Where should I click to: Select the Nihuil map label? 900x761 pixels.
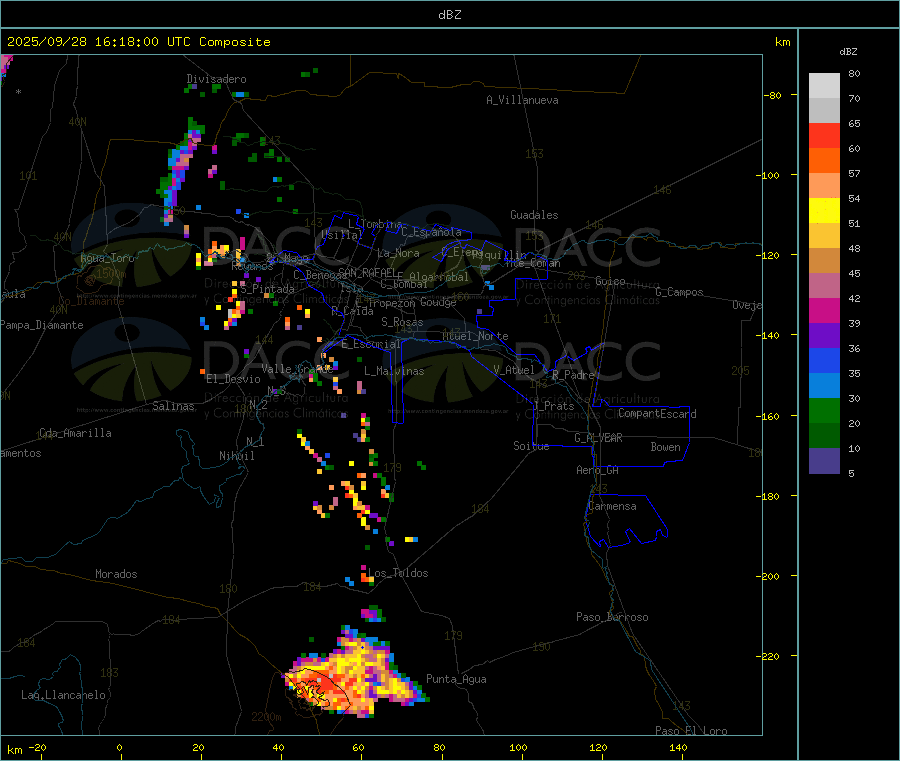coord(236,456)
